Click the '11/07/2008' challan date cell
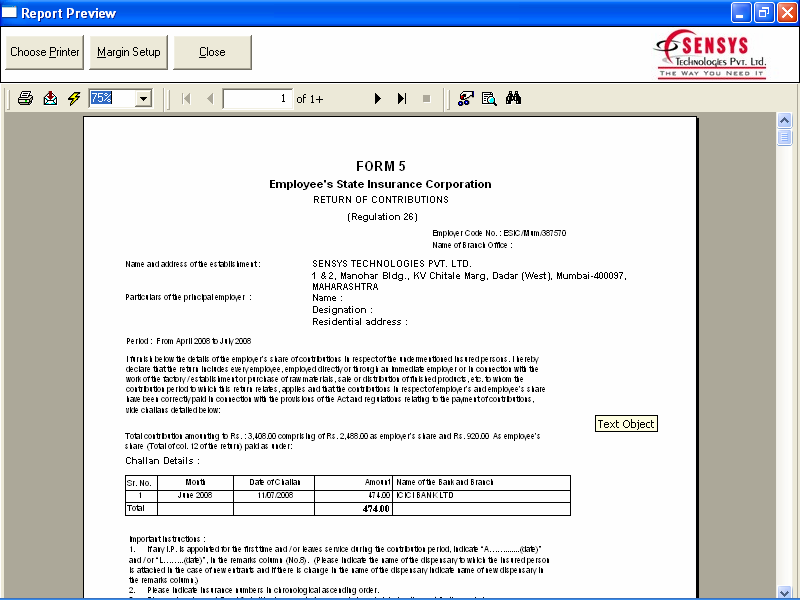This screenshot has height=600, width=800. [275, 495]
